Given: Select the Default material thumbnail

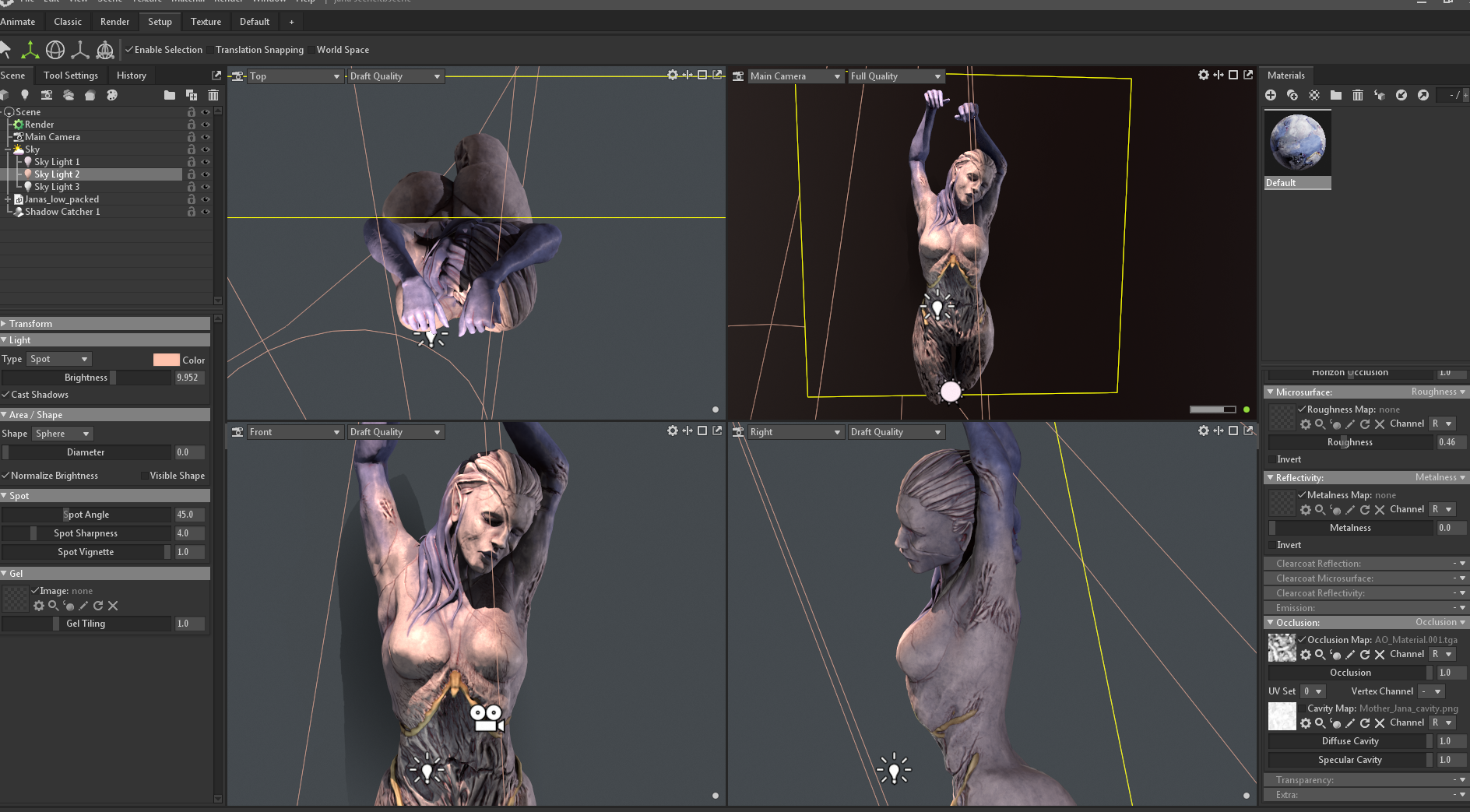Looking at the screenshot, I should coord(1297,143).
